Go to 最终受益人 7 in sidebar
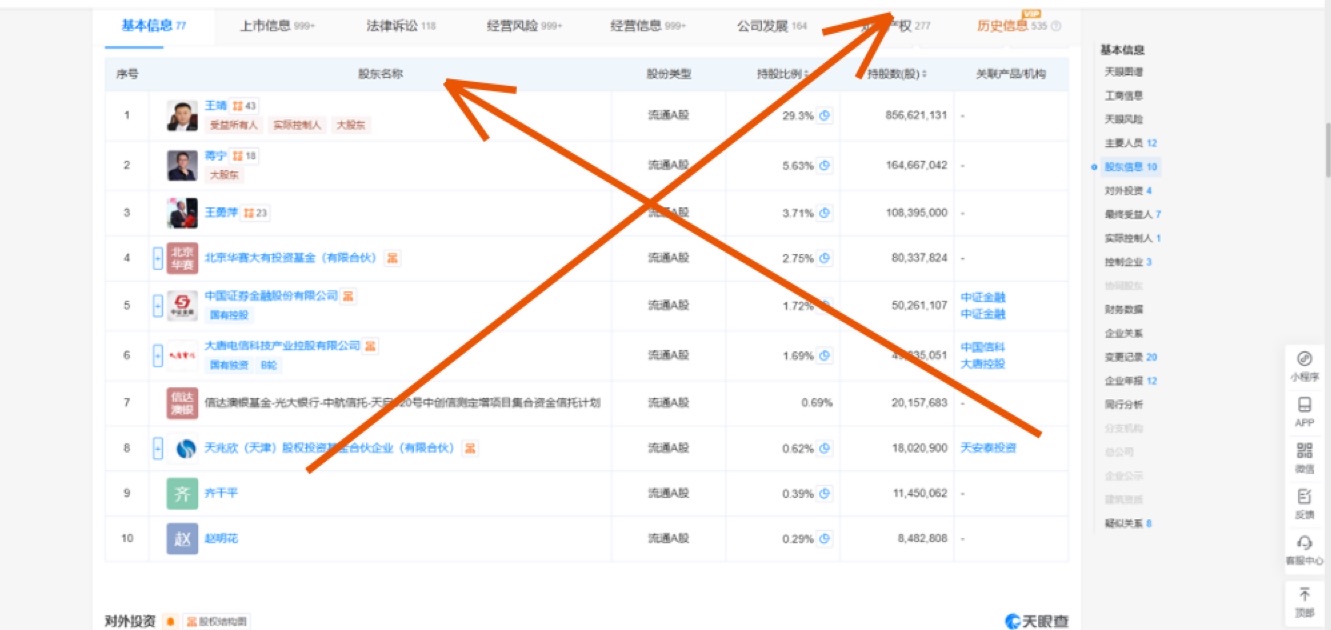Image resolution: width=1331 pixels, height=630 pixels. pyautogui.click(x=1132, y=215)
